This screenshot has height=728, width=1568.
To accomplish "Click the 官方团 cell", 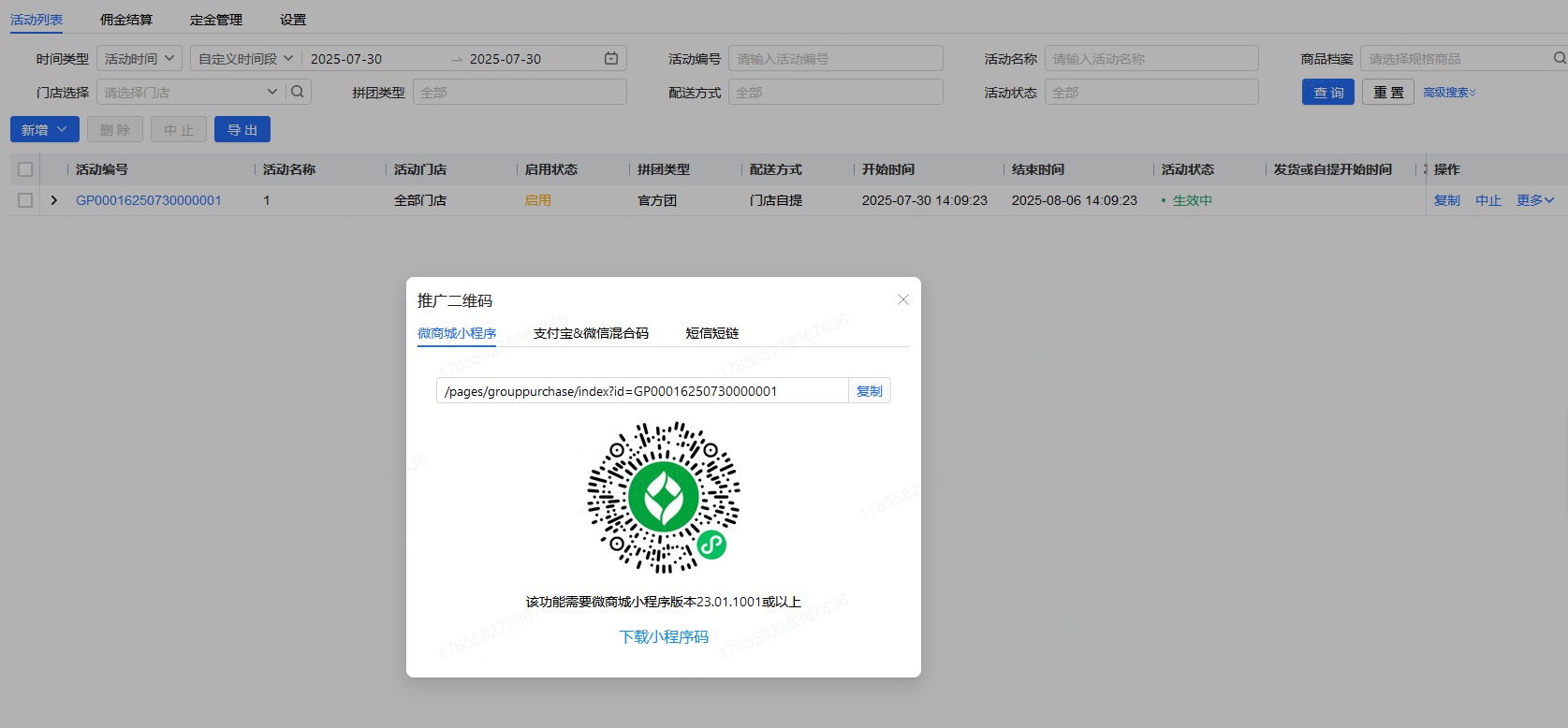I will 657,200.
